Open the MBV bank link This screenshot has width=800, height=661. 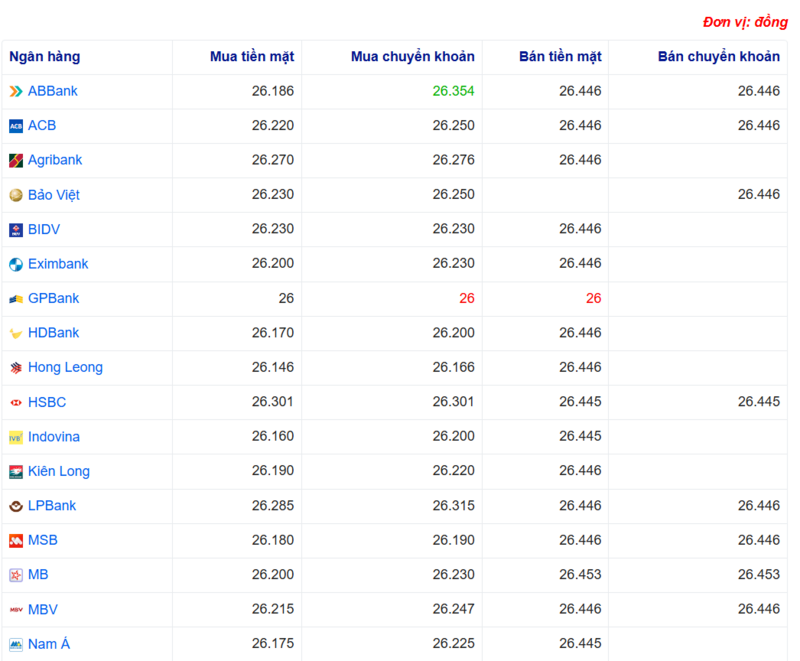[x=43, y=609]
